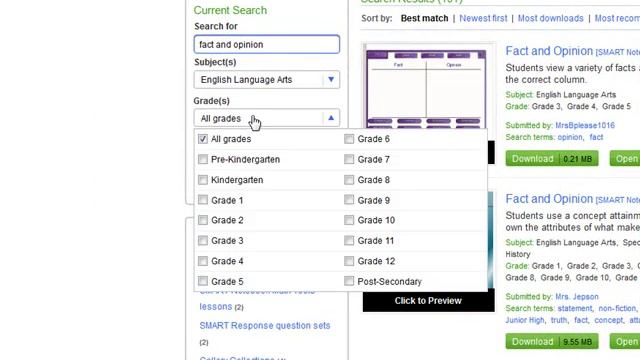640x360 pixels.
Task: Open submitter Mrs. Jepson profile
Action: [x=577, y=297]
